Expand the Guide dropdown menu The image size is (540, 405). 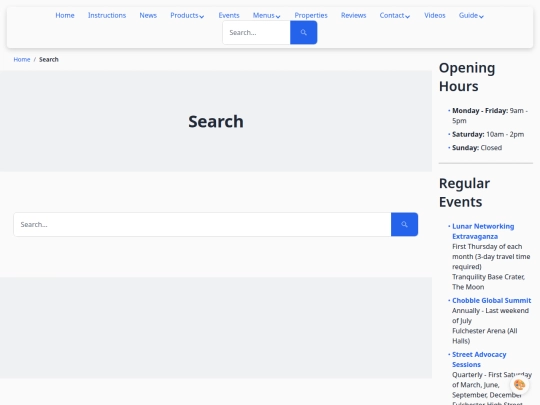[x=471, y=15]
